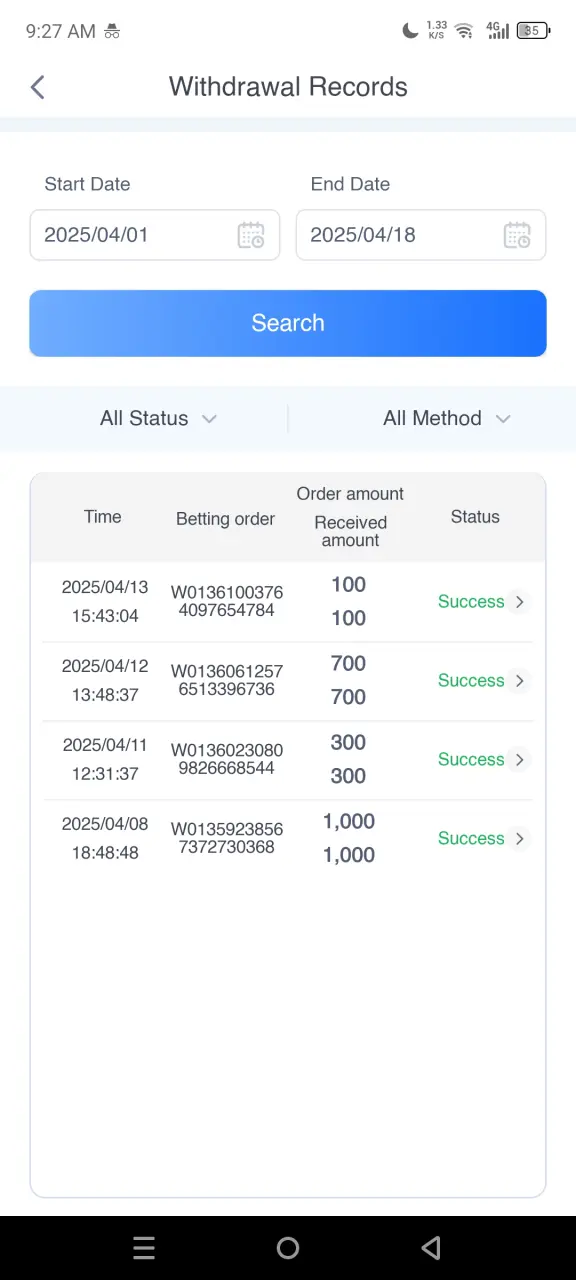Select order W01360230809826668544
The image size is (576, 1280).
click(227, 759)
